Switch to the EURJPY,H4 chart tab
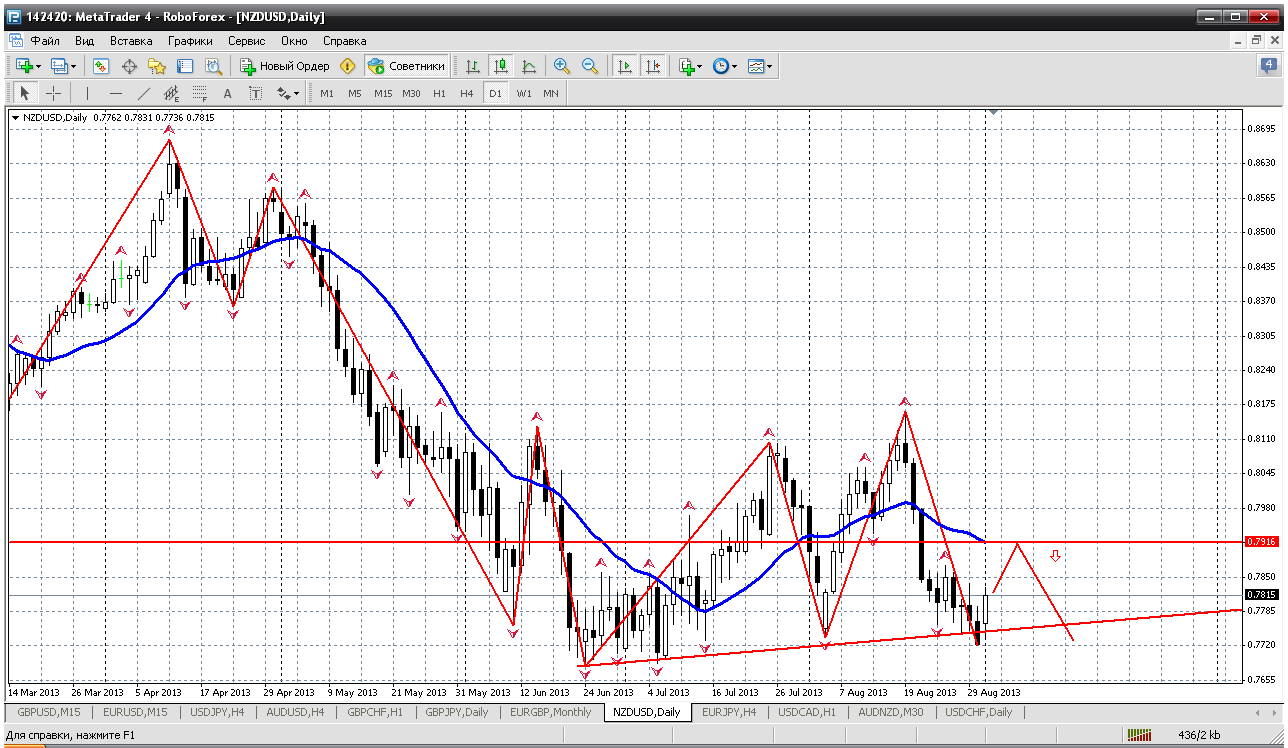Image resolution: width=1288 pixels, height=748 pixels. (728, 712)
